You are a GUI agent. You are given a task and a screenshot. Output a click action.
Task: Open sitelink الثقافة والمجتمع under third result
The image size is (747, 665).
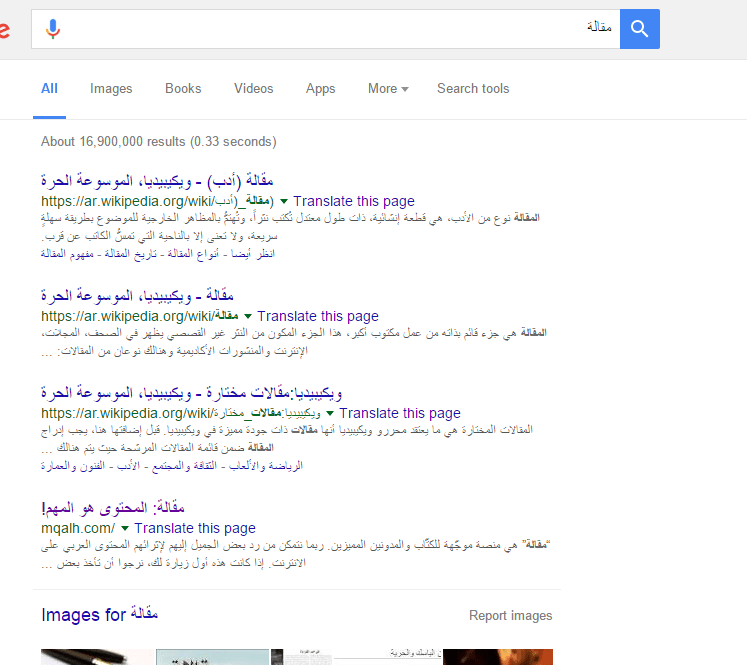184,466
